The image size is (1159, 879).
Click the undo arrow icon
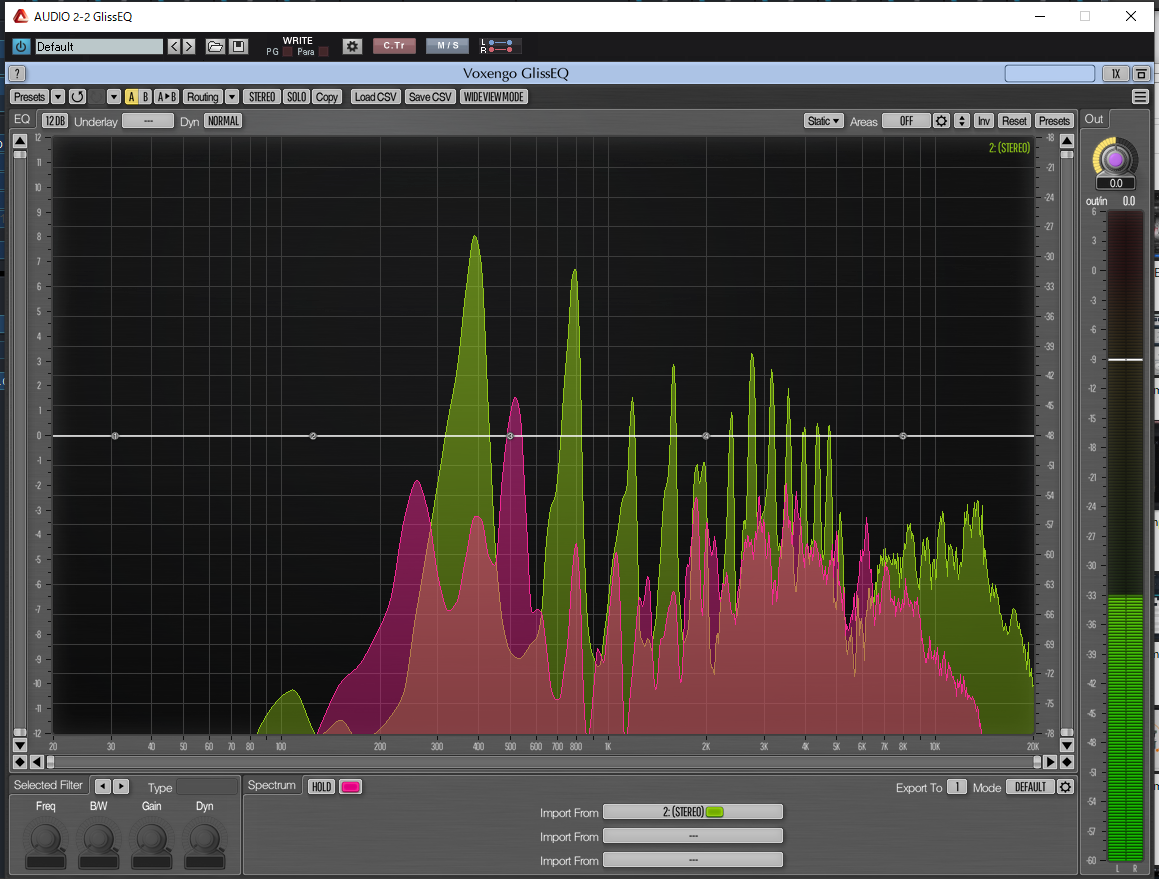point(78,97)
